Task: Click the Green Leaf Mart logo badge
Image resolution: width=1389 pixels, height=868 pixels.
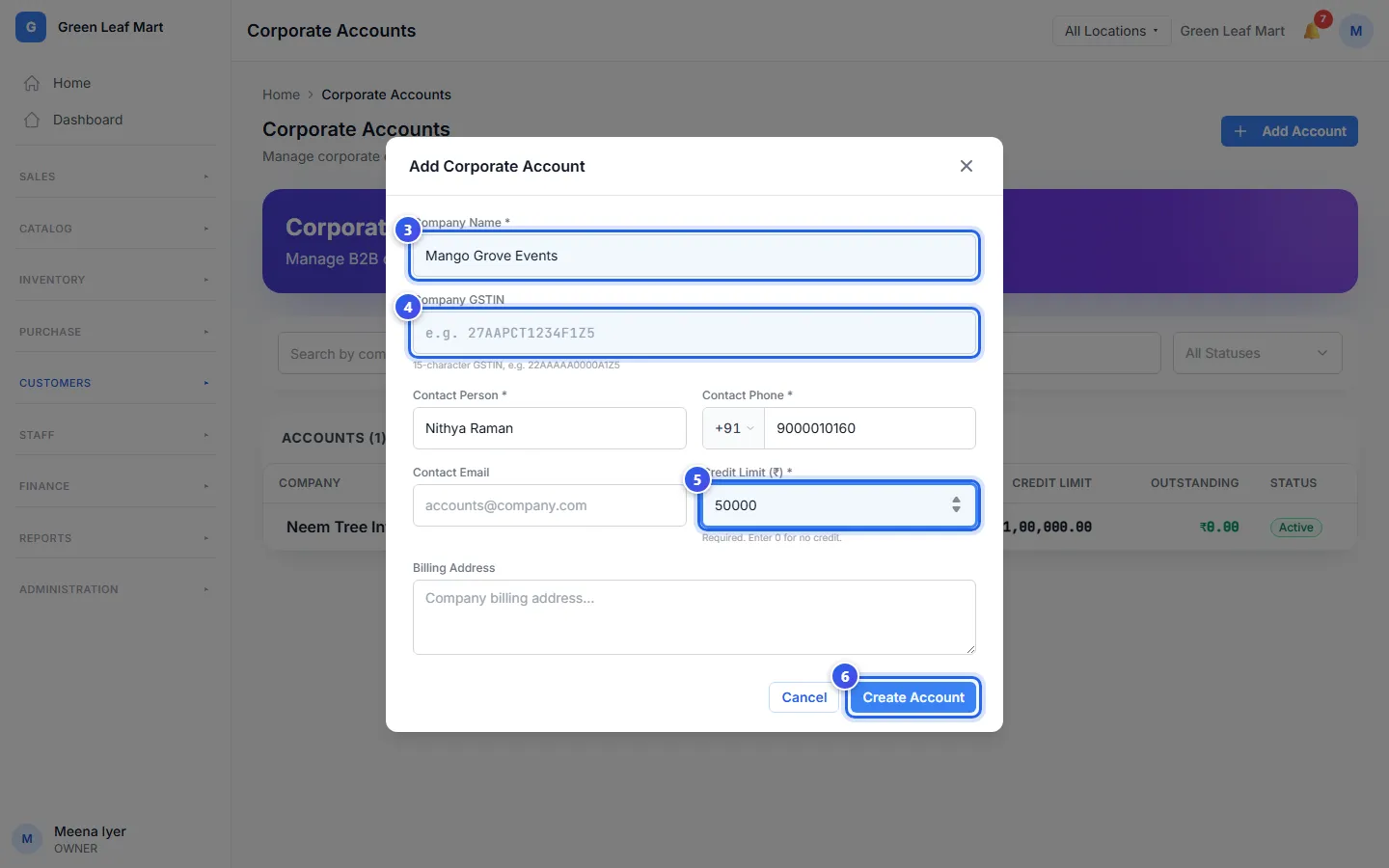Action: 31,27
